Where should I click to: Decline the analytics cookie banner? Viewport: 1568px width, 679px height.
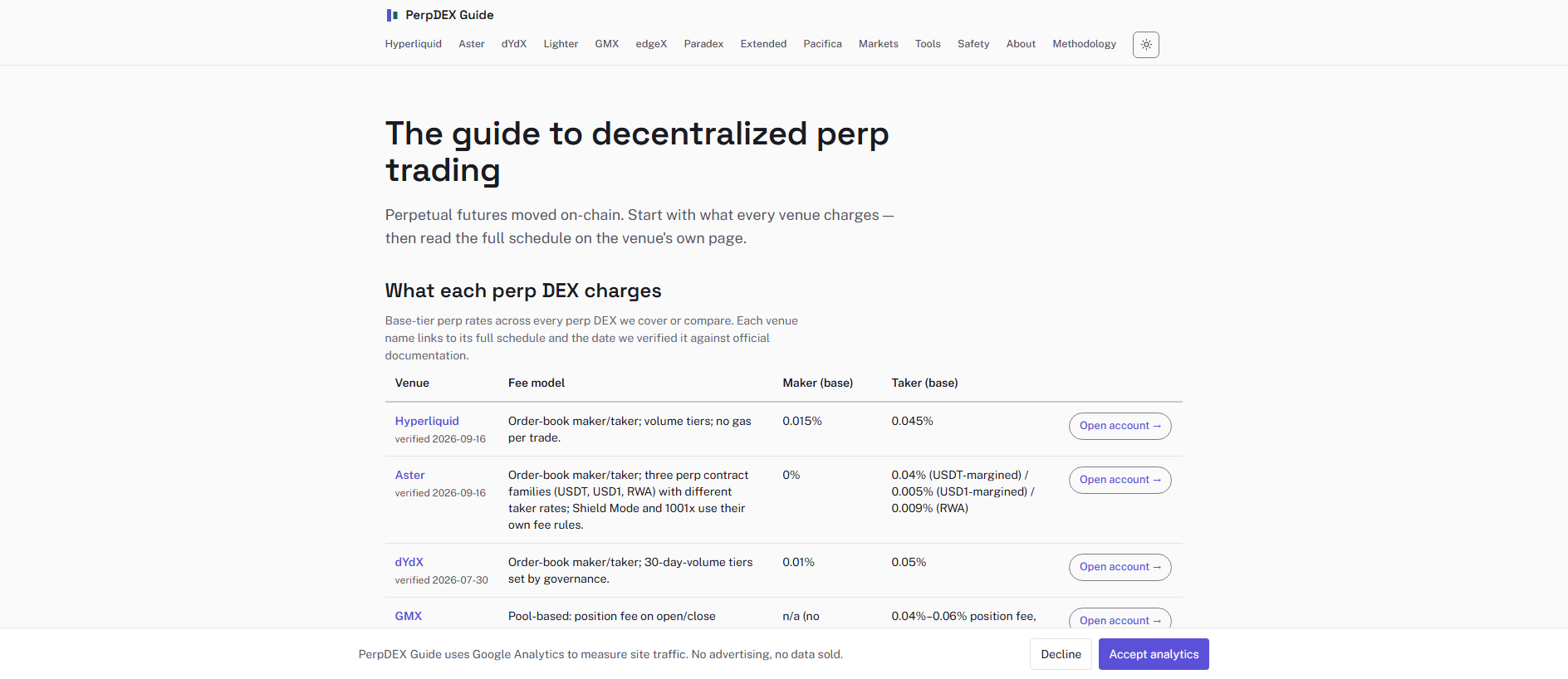coord(1061,654)
